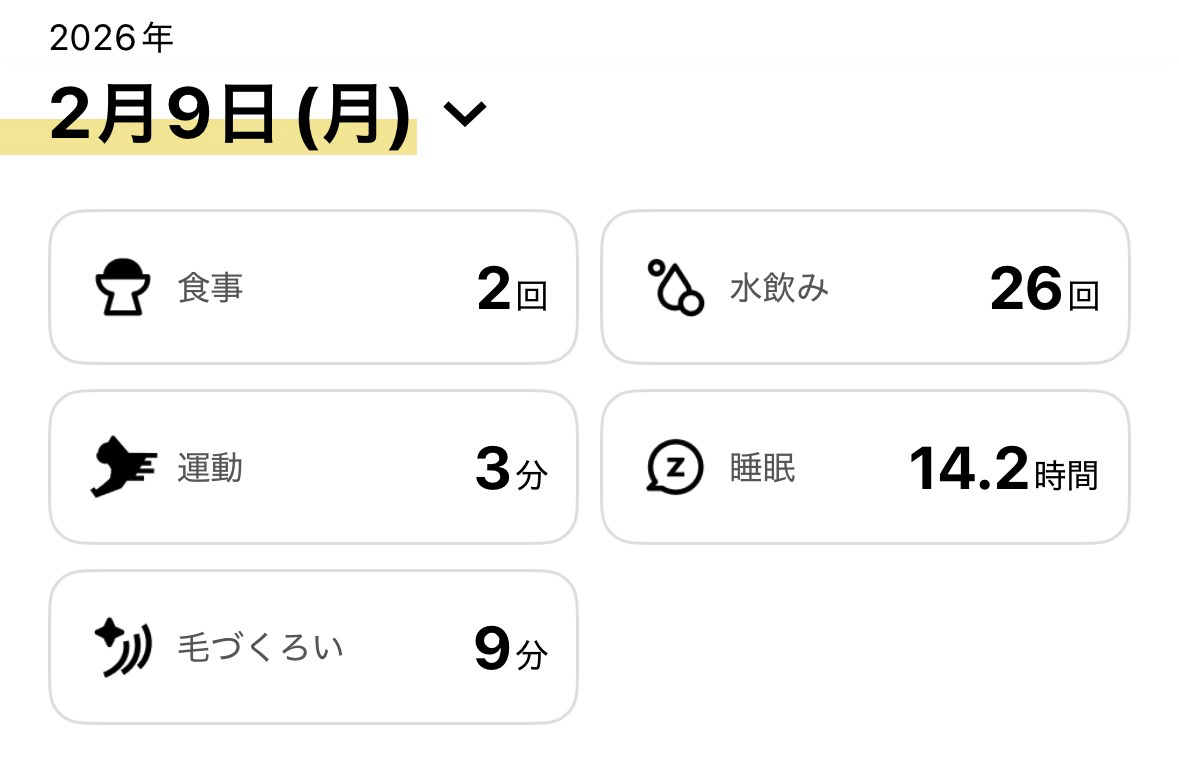Tap the 9分 grooming duration value

[511, 650]
